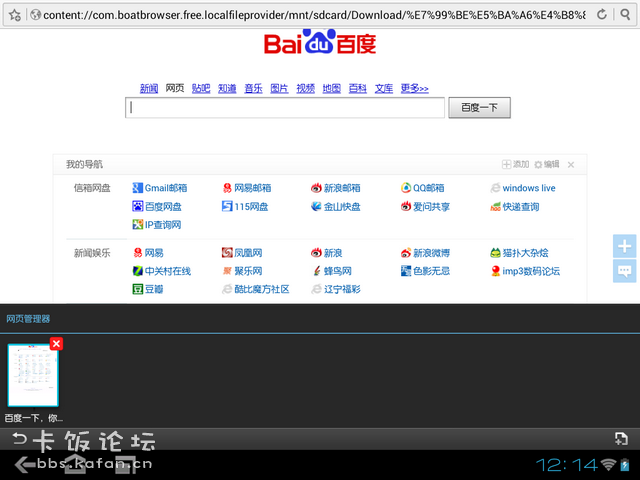Click the blue plus side button
This screenshot has width=640, height=480.
(624, 246)
